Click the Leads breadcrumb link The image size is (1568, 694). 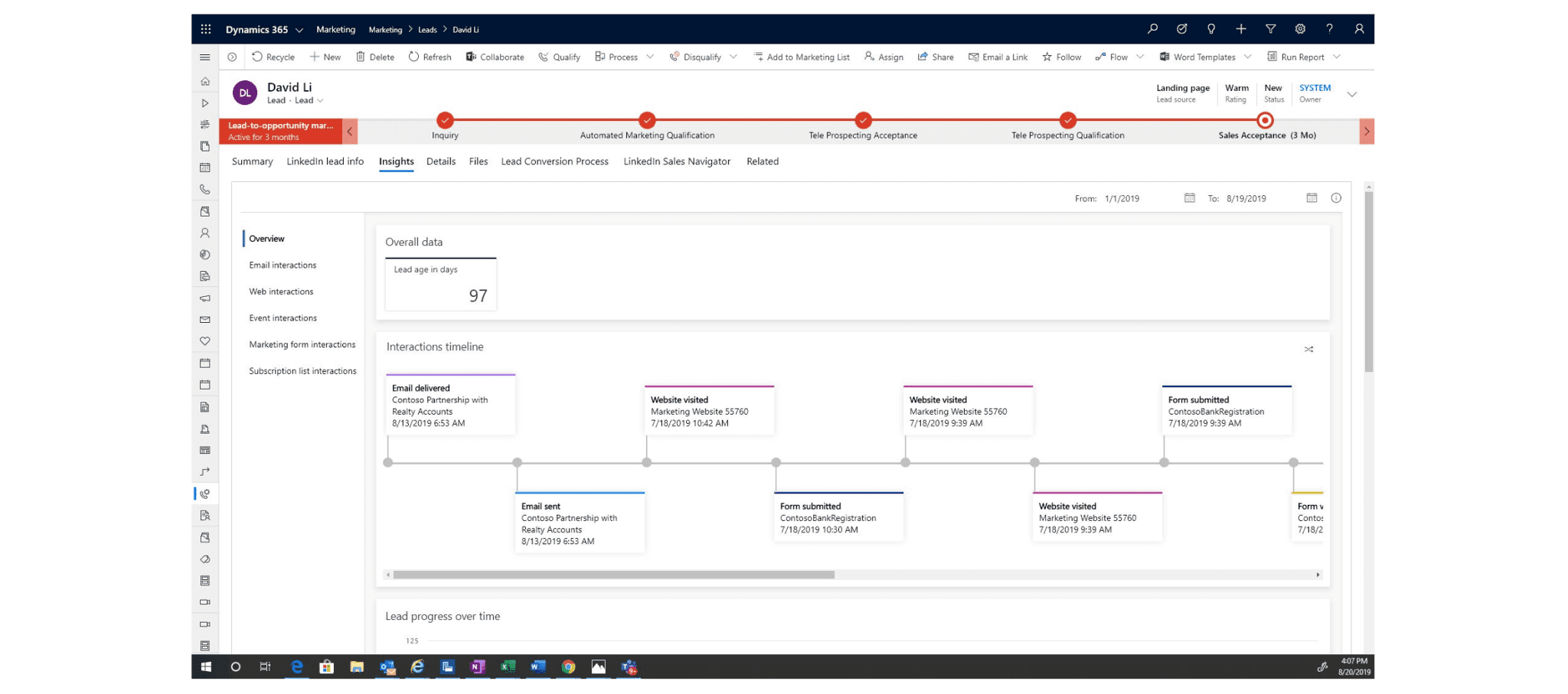tap(427, 30)
